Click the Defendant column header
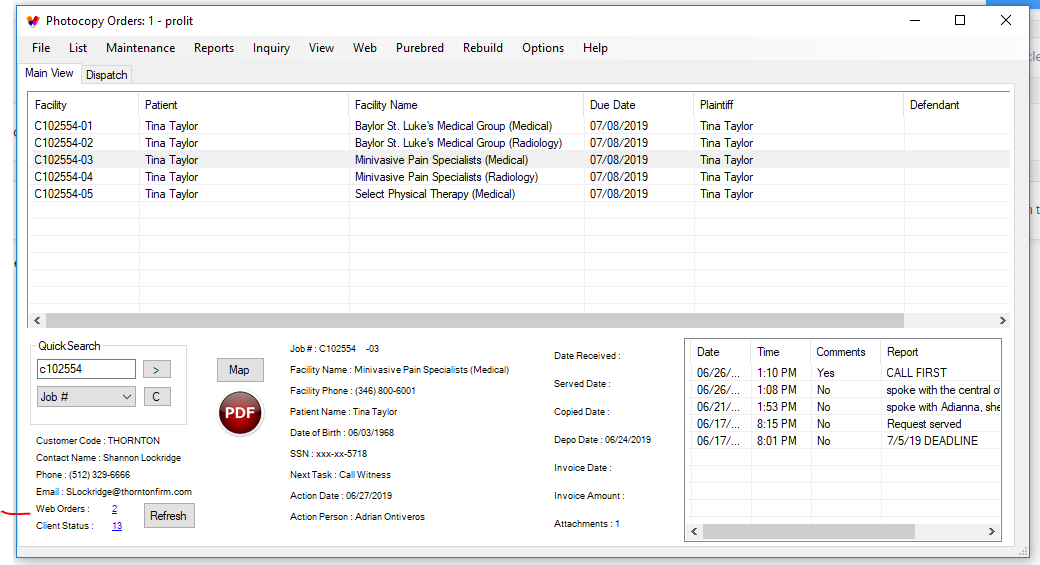Screen dimensions: 1040x565 coord(956,105)
